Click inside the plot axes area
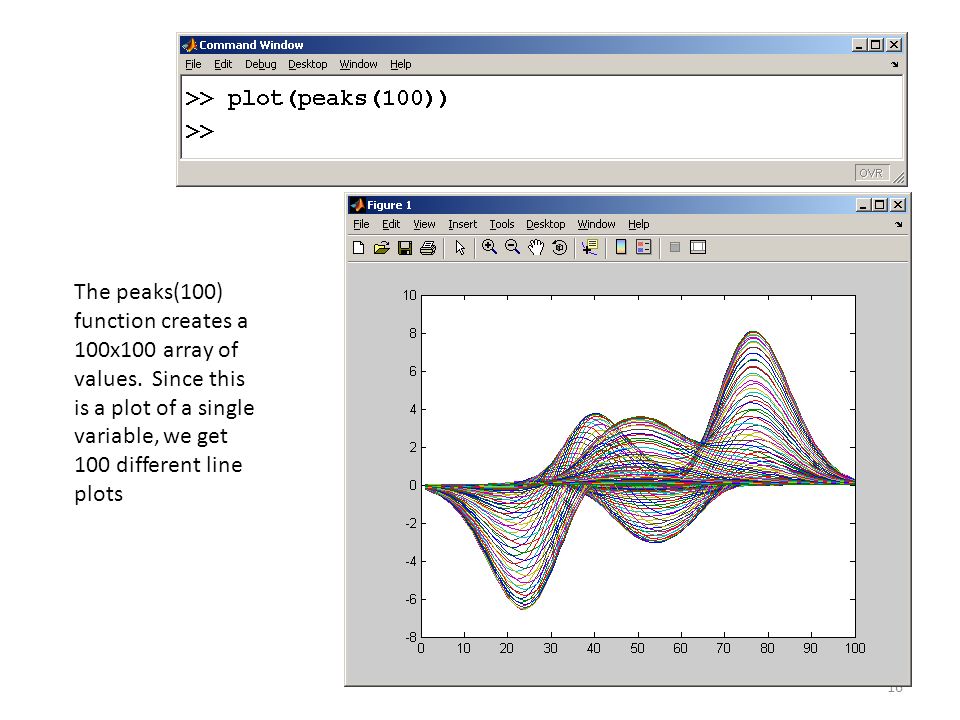Screen dimensions: 960x720 [x=639, y=467]
